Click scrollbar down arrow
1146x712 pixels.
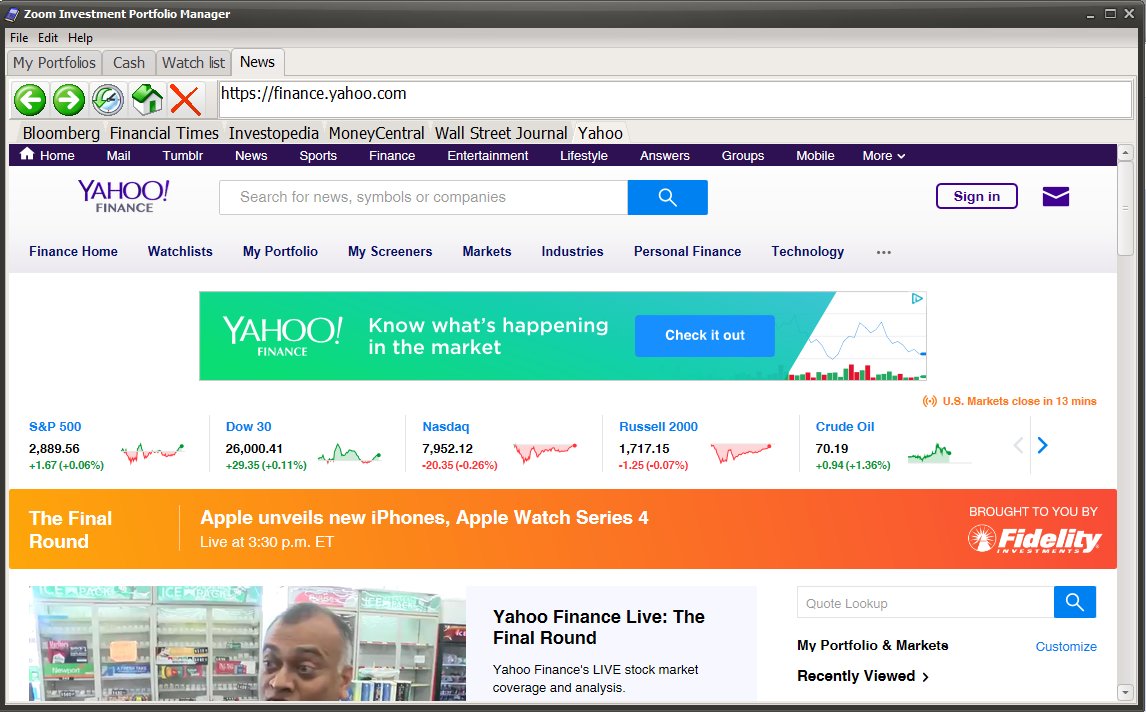pos(1126,692)
